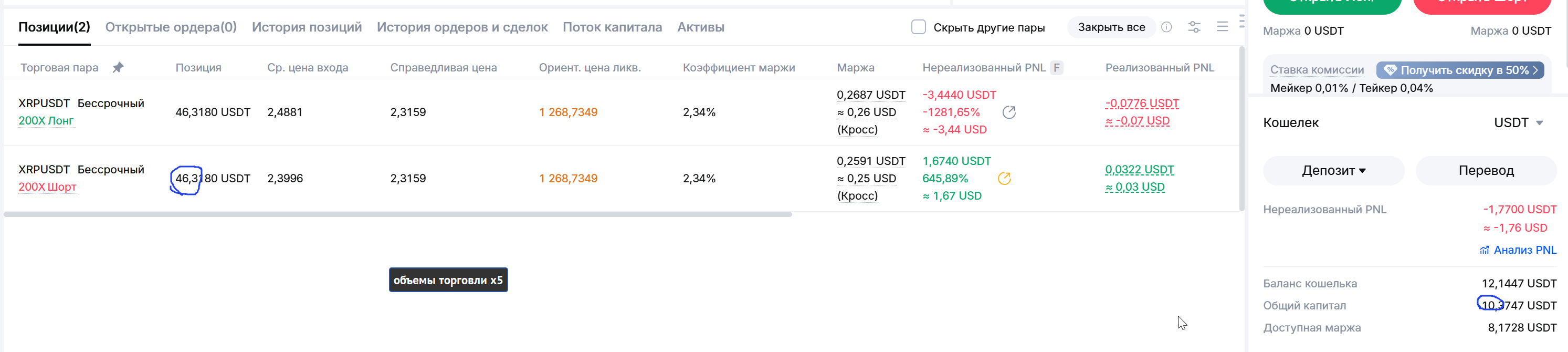
Task: Click the pin icon beside Торговая пара
Action: click(118, 68)
